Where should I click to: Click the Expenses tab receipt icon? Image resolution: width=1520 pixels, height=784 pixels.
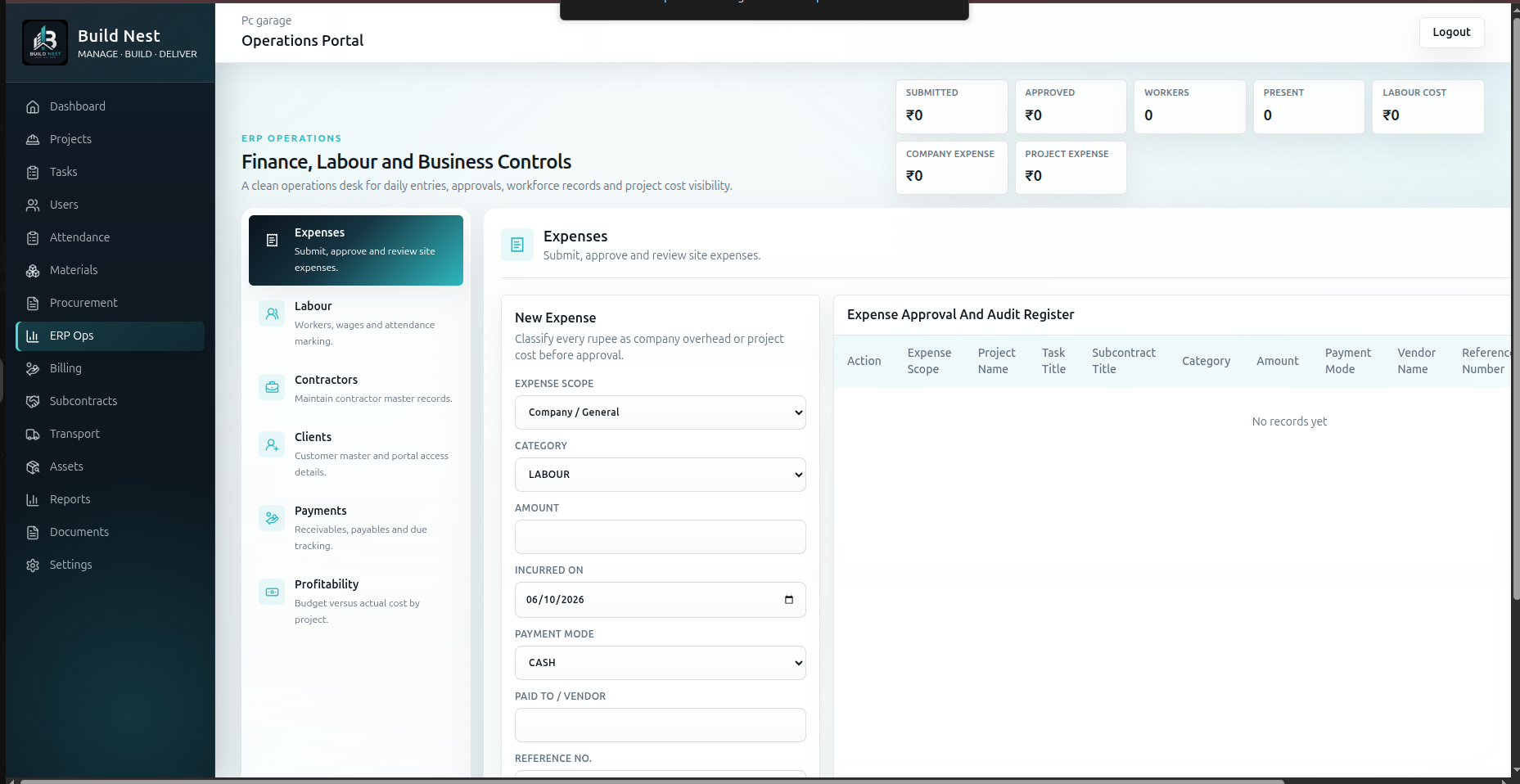[273, 240]
